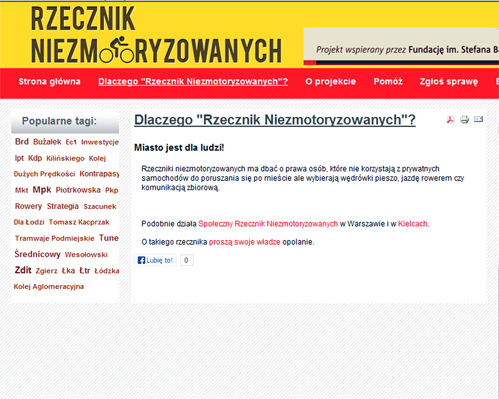Click the 'Ipt' tag
The width and height of the screenshot is (499, 399).
click(19, 158)
